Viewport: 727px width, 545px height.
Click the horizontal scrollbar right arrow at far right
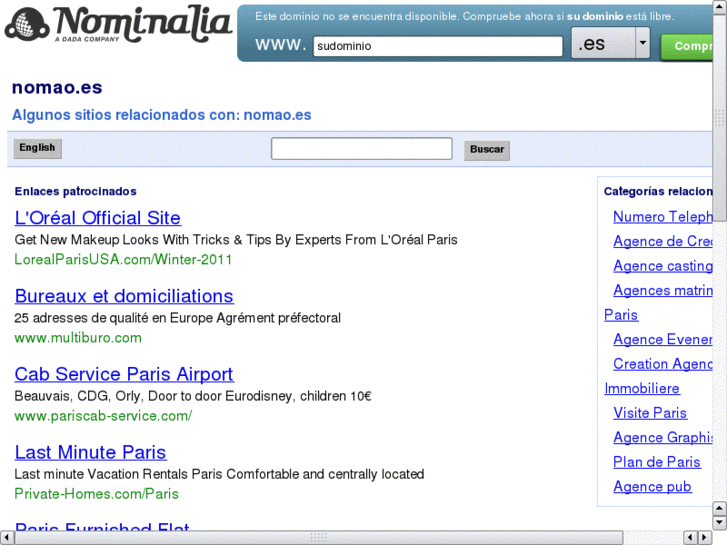(705, 538)
